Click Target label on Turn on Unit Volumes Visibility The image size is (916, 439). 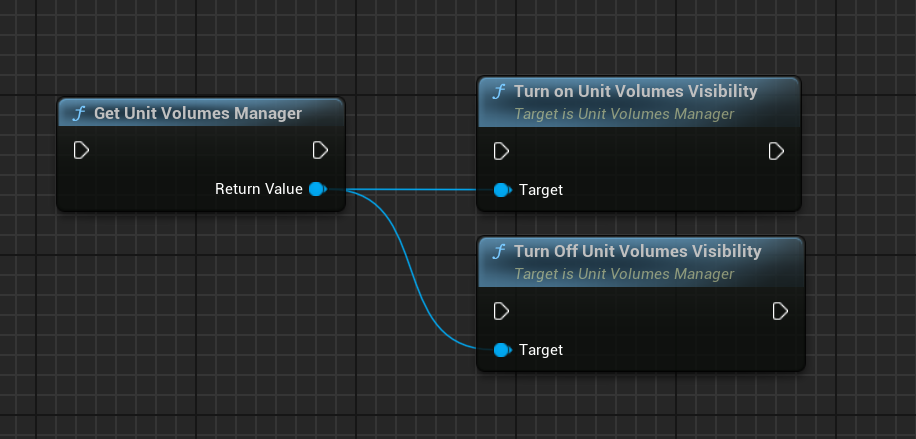[540, 190]
